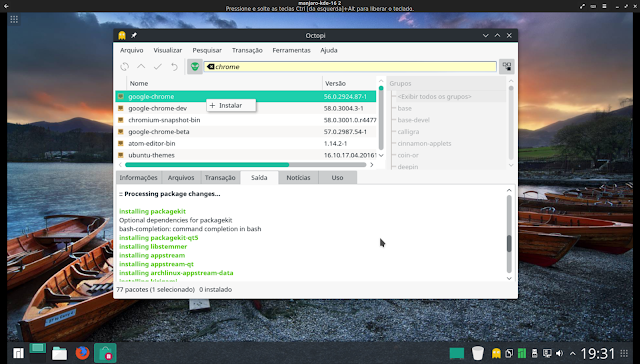The width and height of the screenshot is (640, 364).
Task: Open the Visualizar menu
Action: pos(168,50)
